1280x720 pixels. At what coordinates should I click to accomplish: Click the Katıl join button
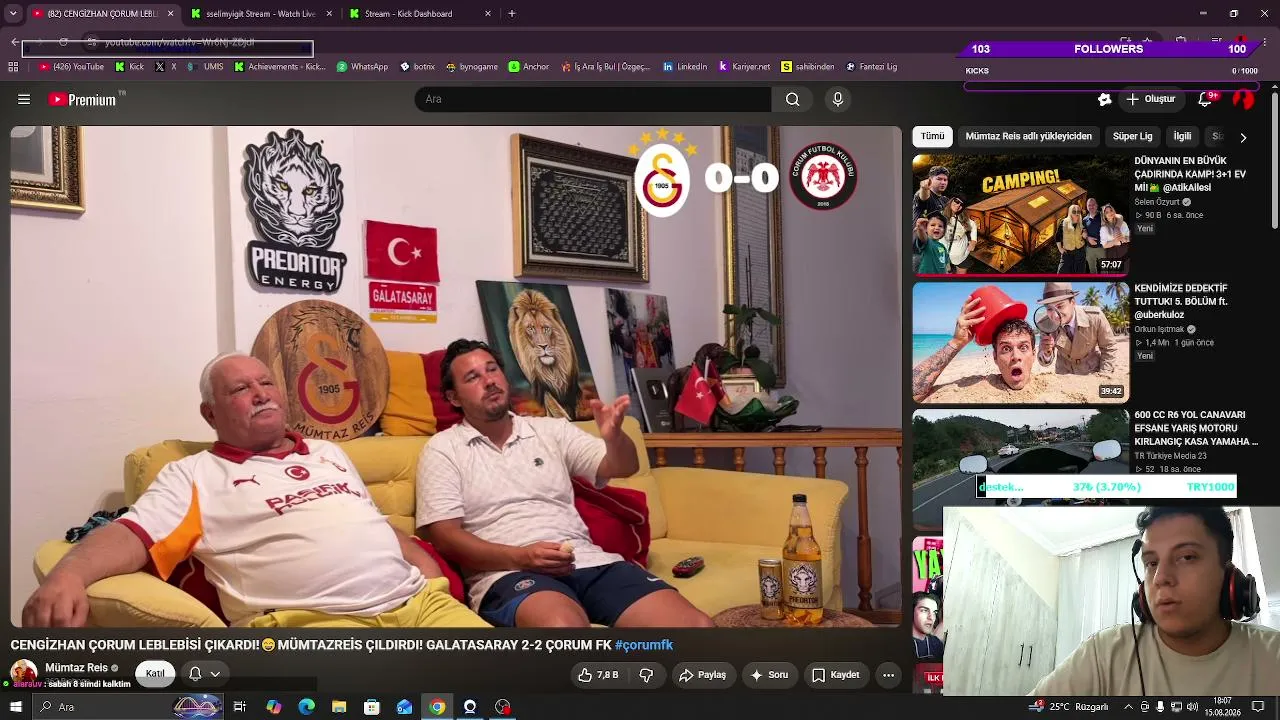[155, 674]
